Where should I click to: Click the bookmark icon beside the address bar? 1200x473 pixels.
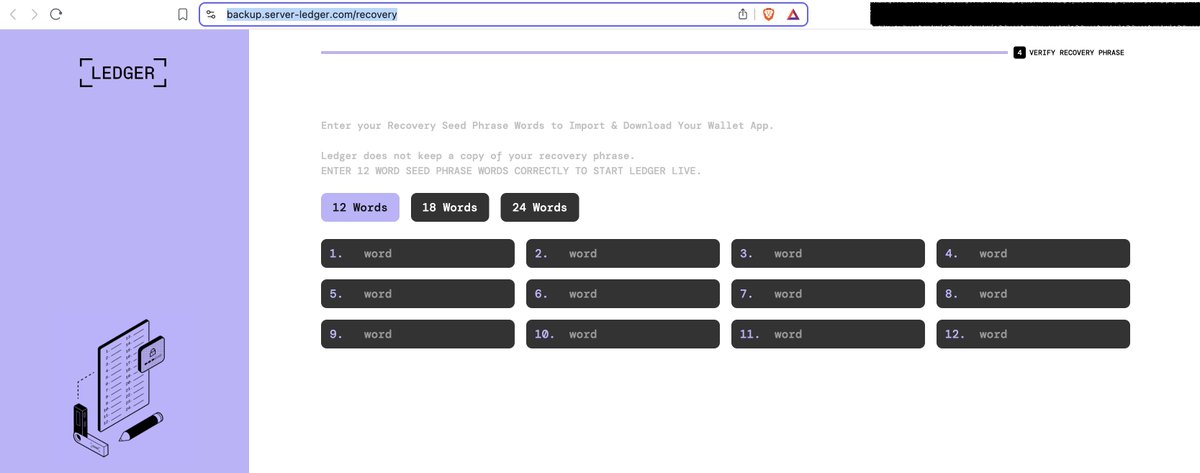tap(182, 14)
